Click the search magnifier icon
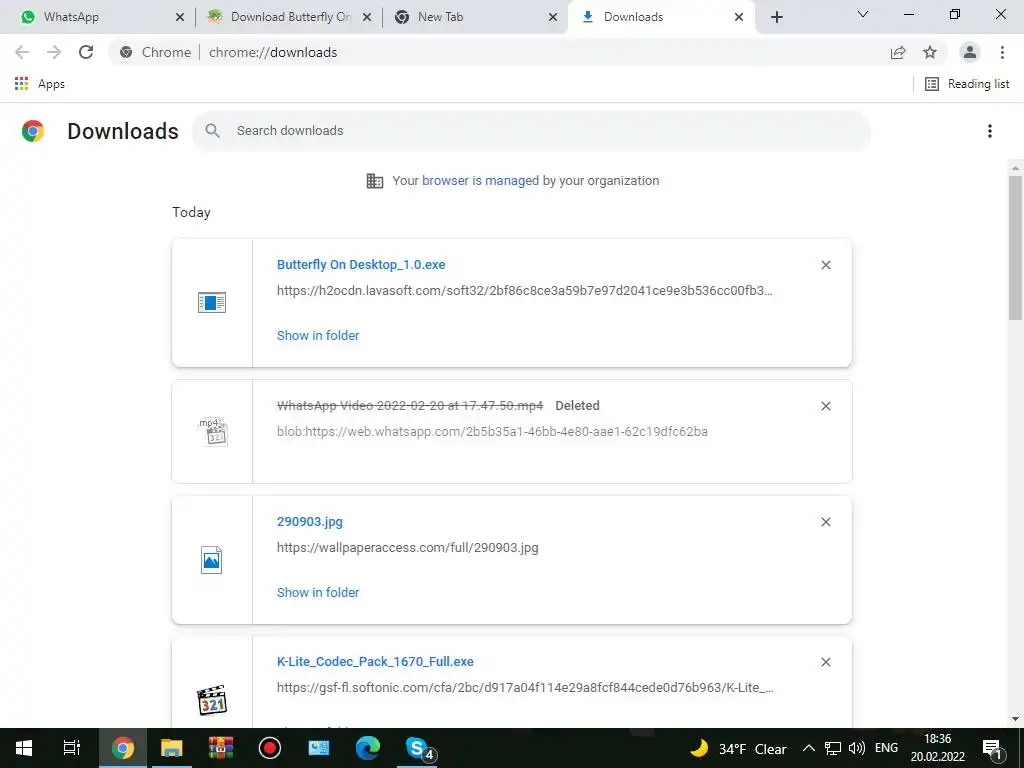This screenshot has width=1024, height=768. click(x=212, y=131)
